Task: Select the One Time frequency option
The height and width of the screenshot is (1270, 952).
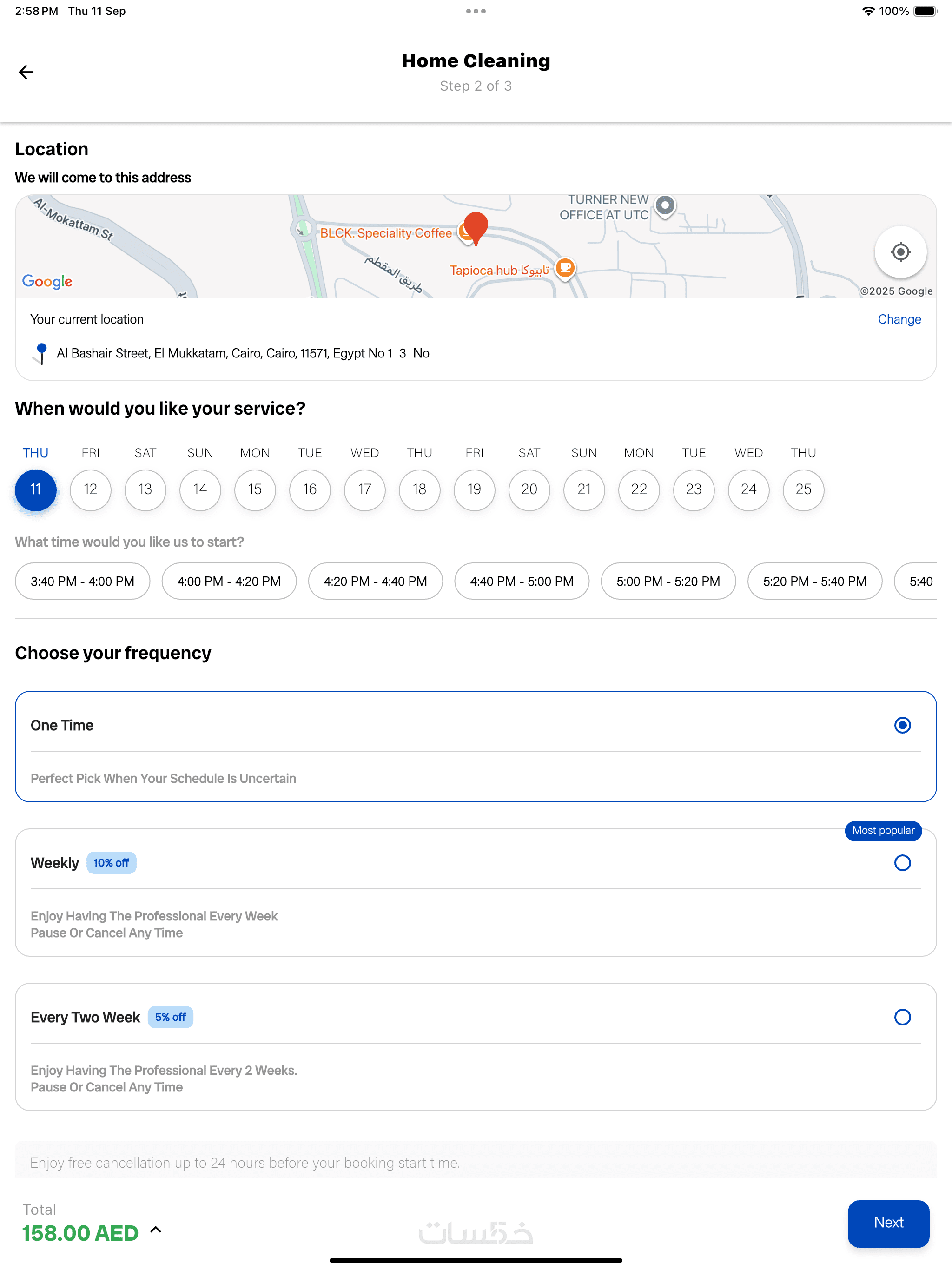Action: coord(902,725)
